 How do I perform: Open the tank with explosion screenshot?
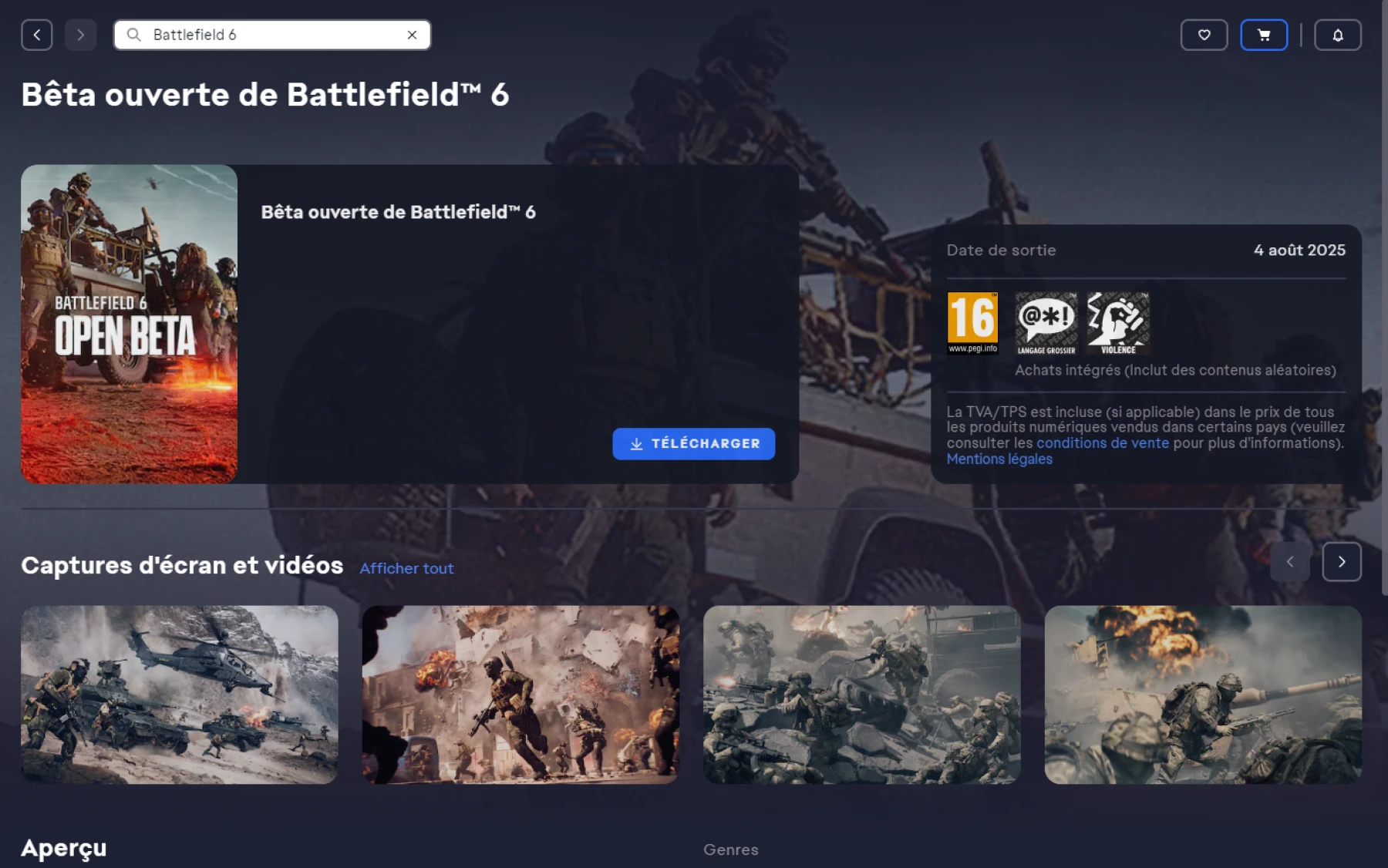(x=1203, y=695)
